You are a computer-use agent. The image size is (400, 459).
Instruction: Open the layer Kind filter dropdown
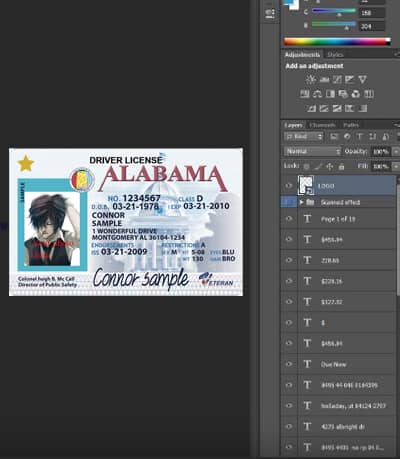point(304,136)
